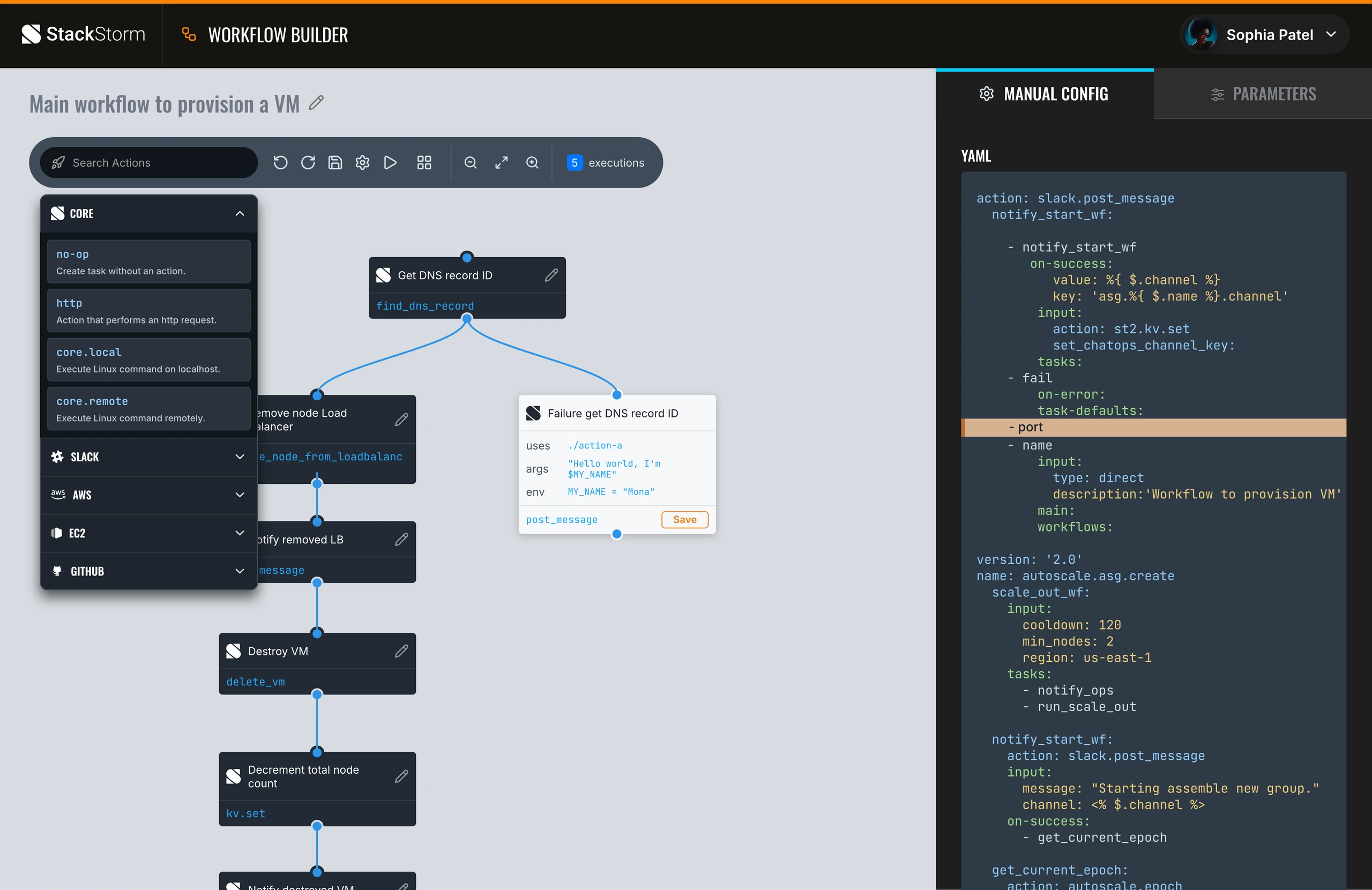
Task: Select the core.remote action
Action: (149, 409)
